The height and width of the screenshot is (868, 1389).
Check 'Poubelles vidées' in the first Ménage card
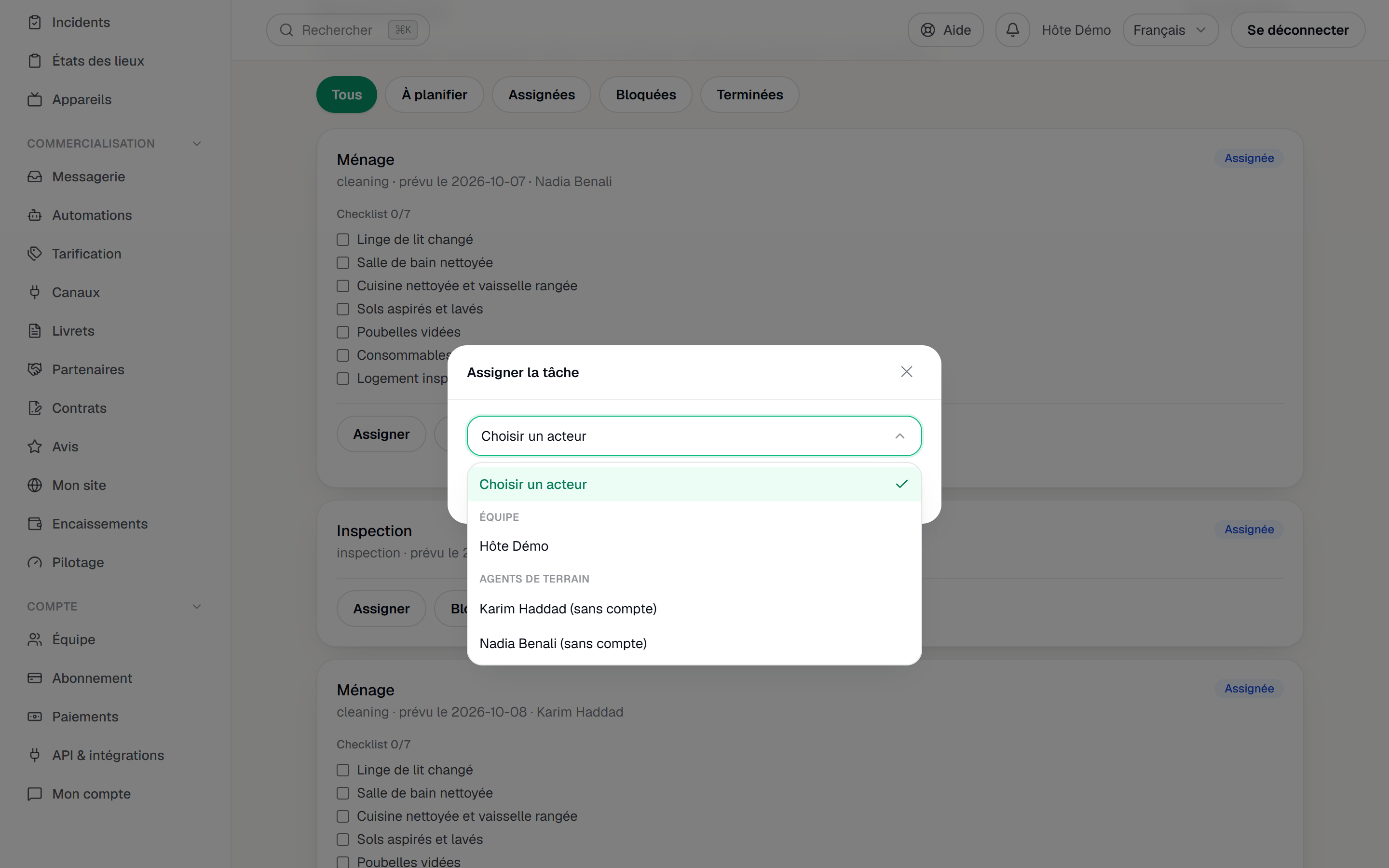click(x=342, y=332)
